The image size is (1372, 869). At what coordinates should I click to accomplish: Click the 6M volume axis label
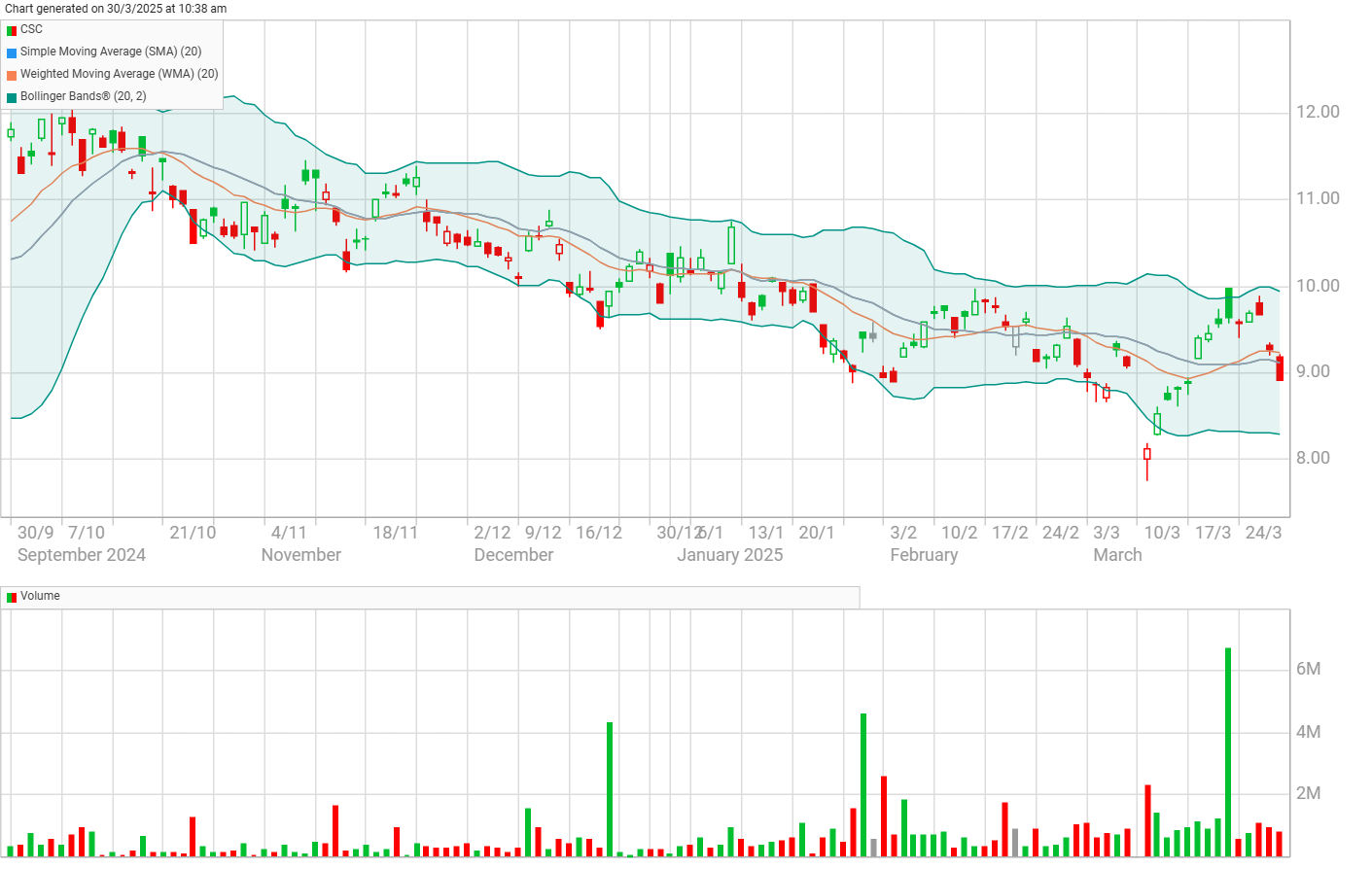click(x=1308, y=669)
